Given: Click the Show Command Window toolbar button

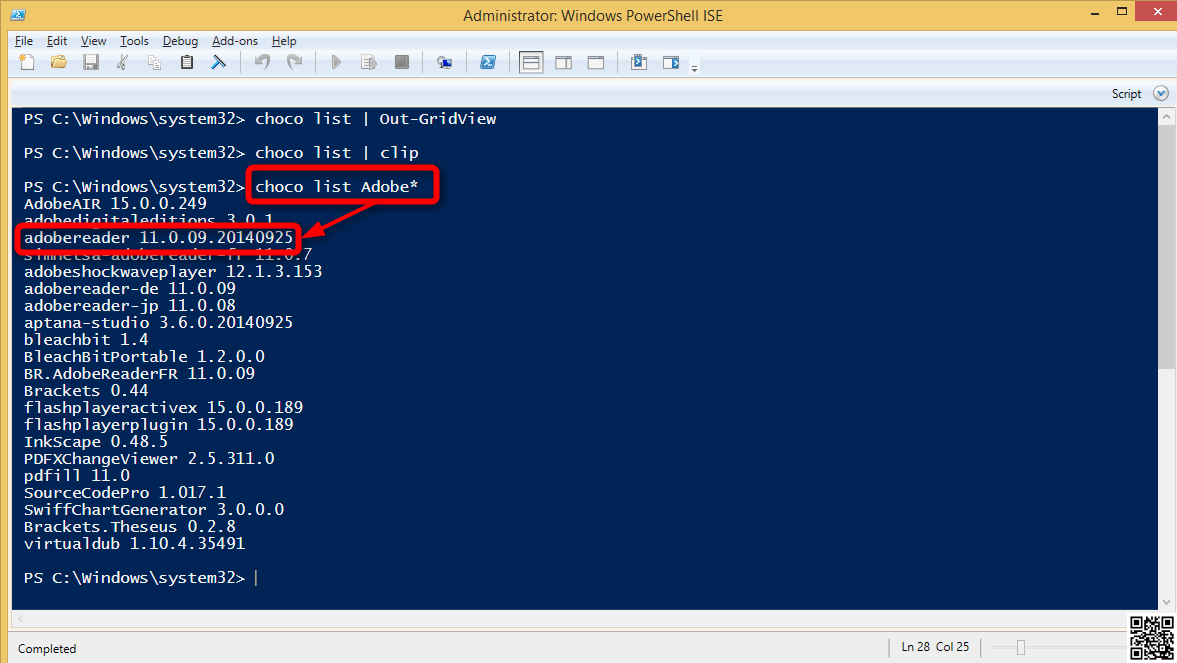Looking at the screenshot, I should tap(639, 63).
